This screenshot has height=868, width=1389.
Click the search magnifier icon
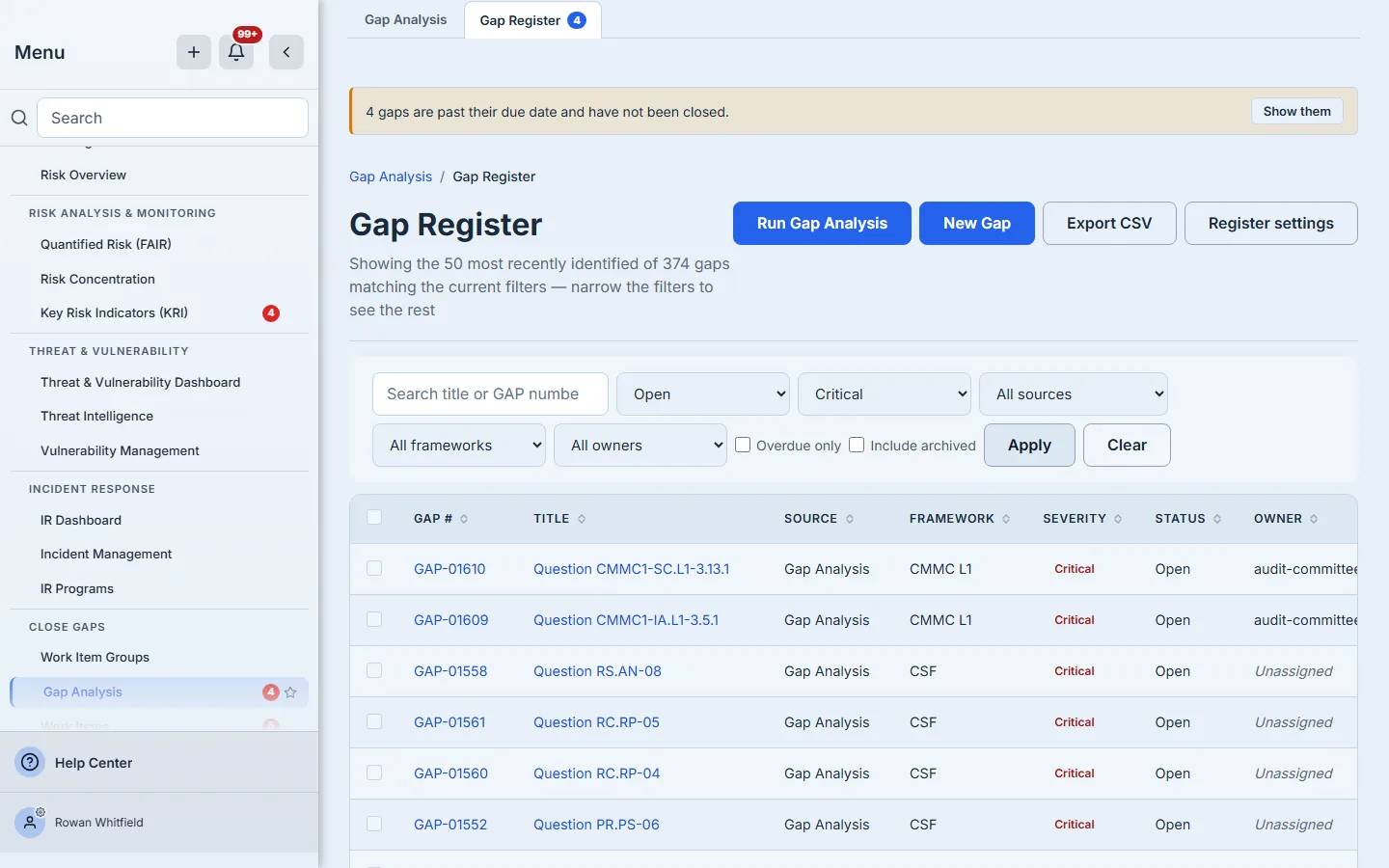pos(19,118)
